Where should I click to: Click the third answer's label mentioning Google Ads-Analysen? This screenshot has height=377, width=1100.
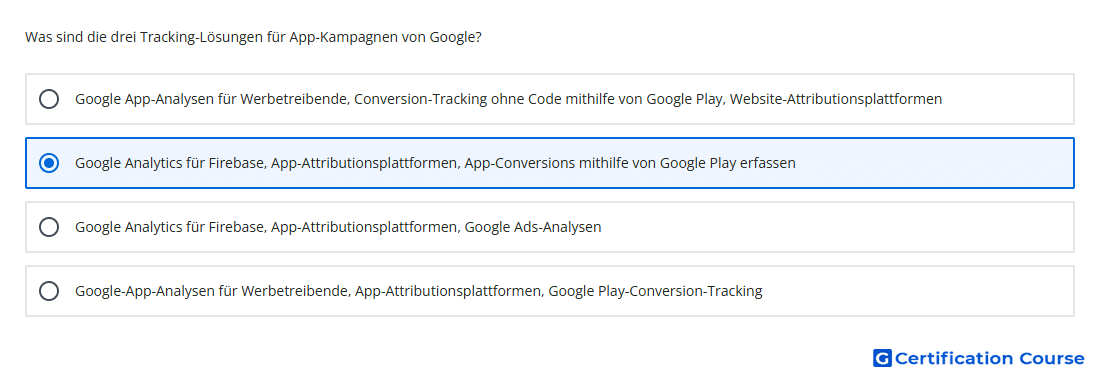pyautogui.click(x=338, y=227)
